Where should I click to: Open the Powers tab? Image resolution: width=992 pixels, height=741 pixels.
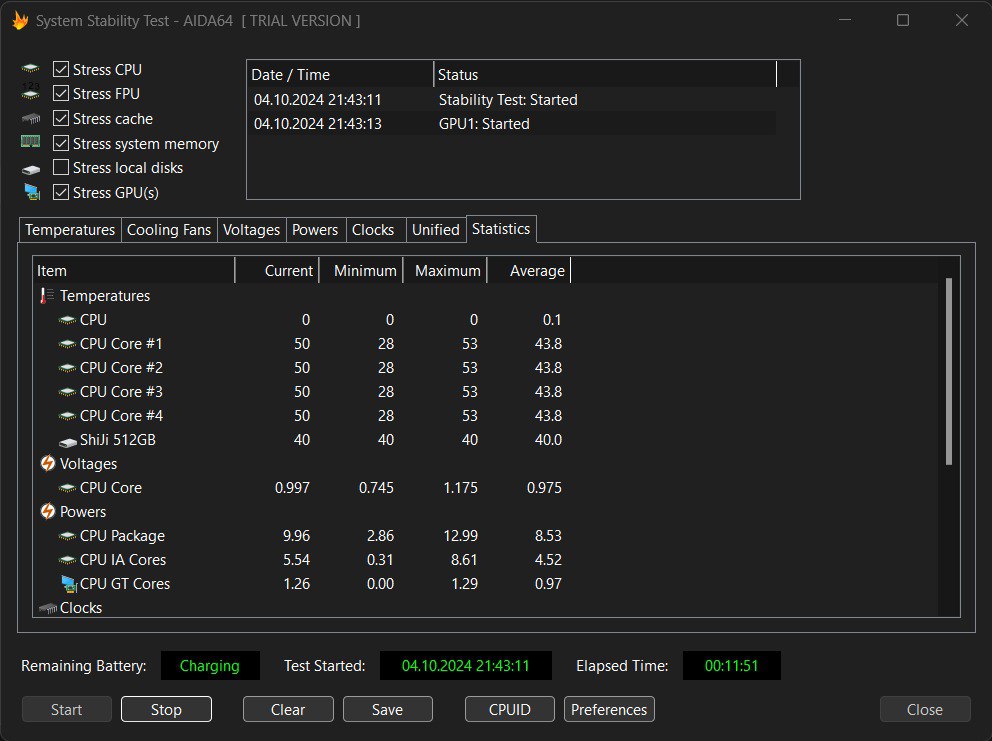tap(315, 230)
